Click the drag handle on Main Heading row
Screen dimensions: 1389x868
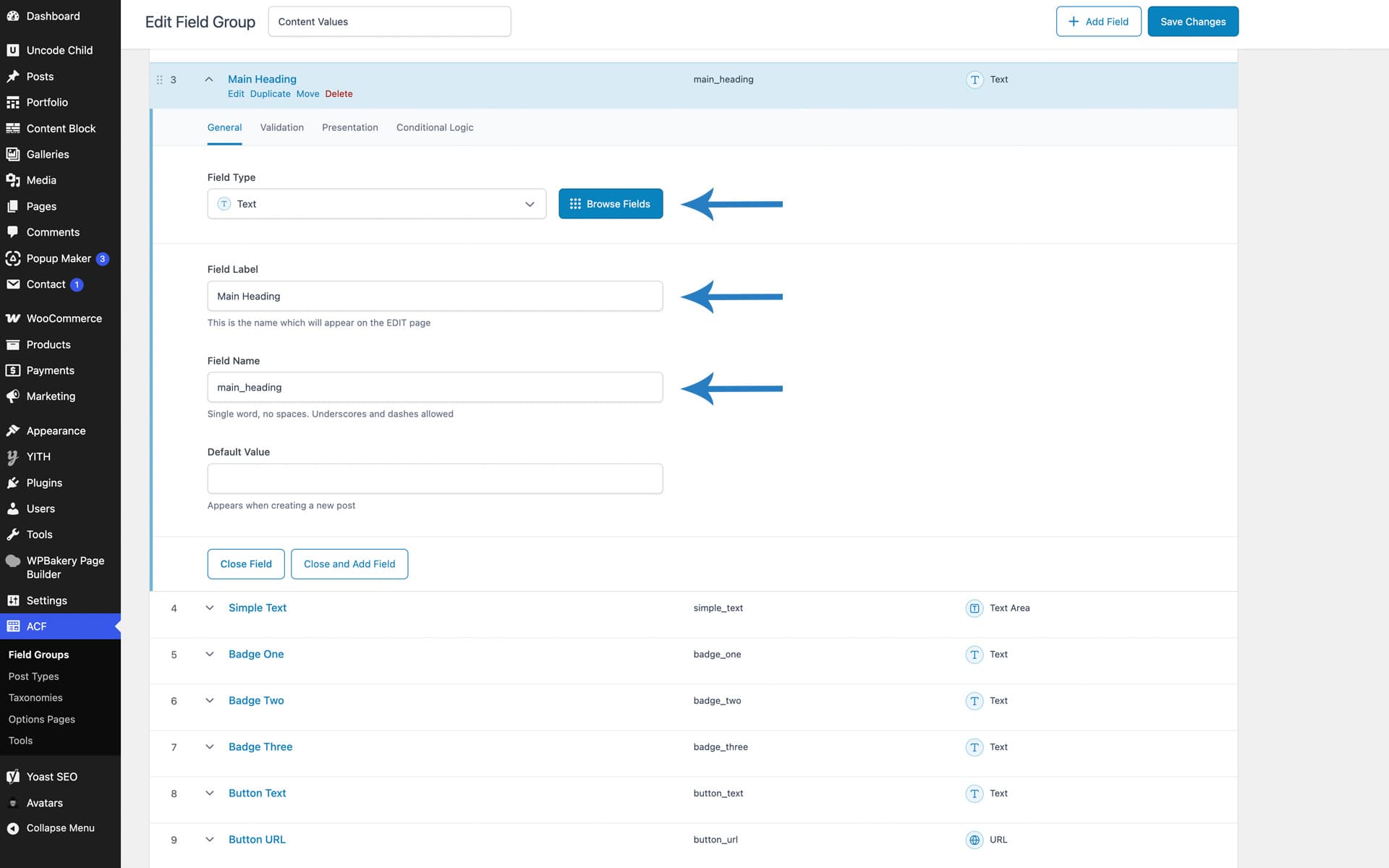pyautogui.click(x=159, y=80)
